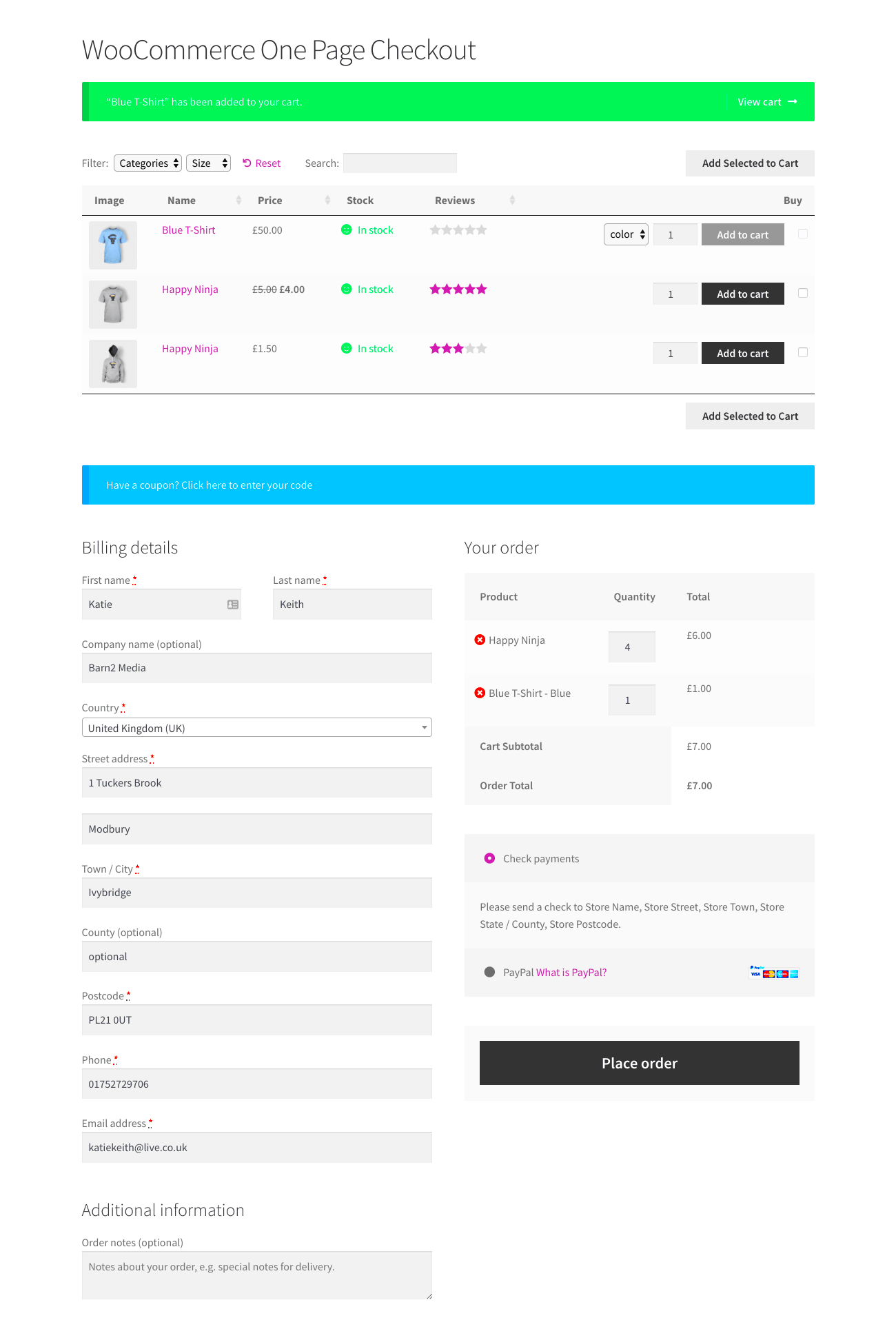Click the Company name field with Barn2 Media
The image size is (896, 1340).
(256, 668)
